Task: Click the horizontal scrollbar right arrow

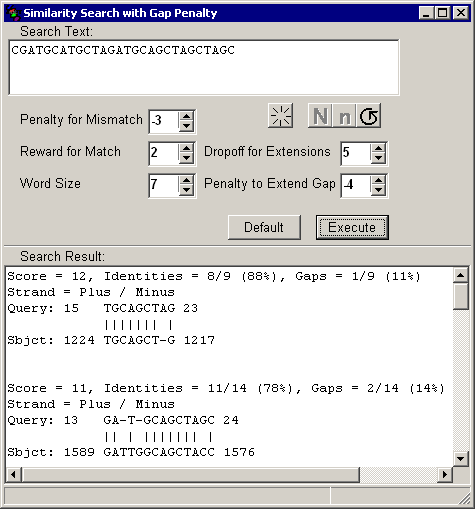Action: tap(445, 474)
